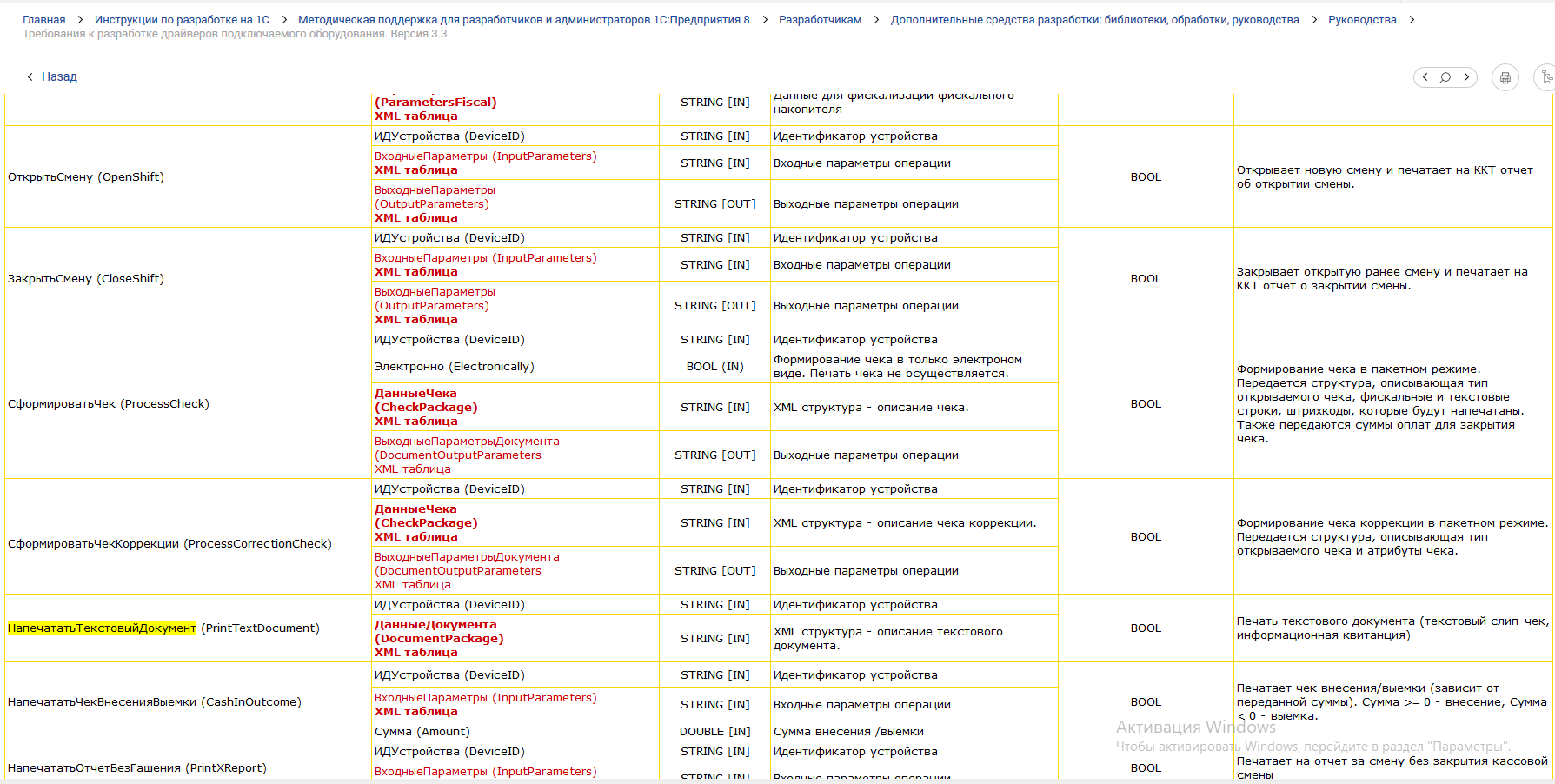Click 'Открывает новую смену' description
Screen dimensions: 1555x784
(x=1385, y=177)
